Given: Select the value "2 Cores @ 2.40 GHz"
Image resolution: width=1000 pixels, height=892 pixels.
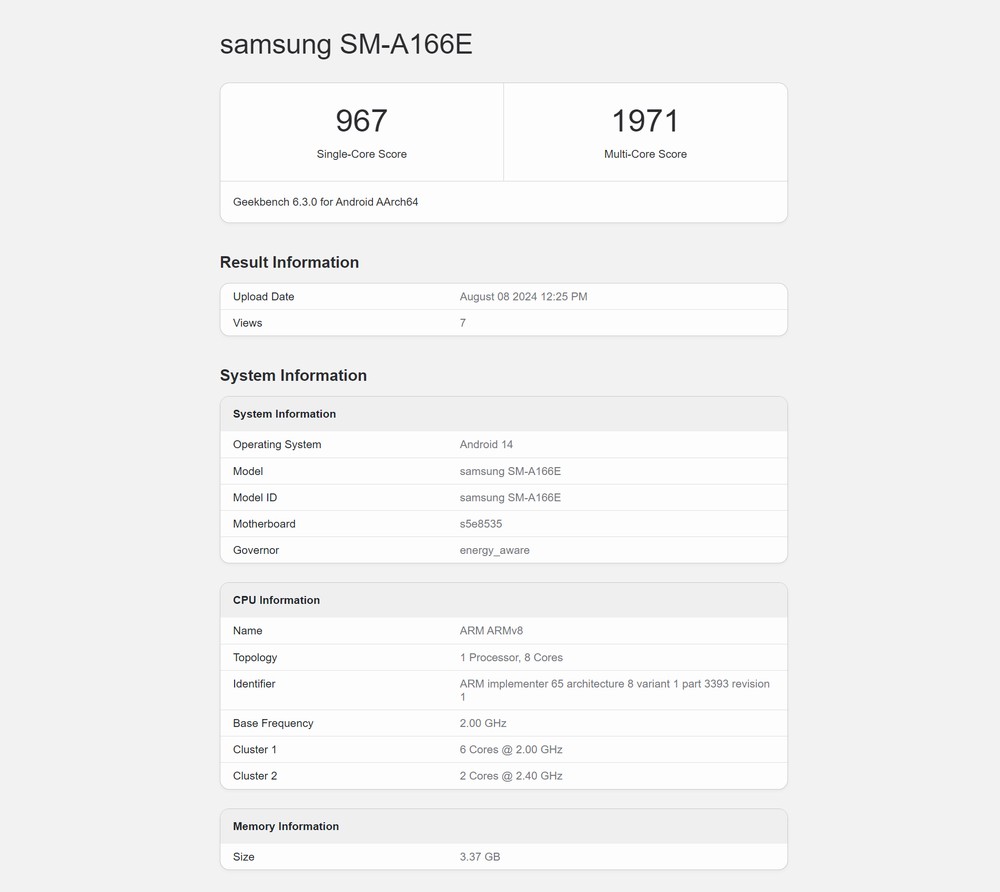Looking at the screenshot, I should coord(511,776).
